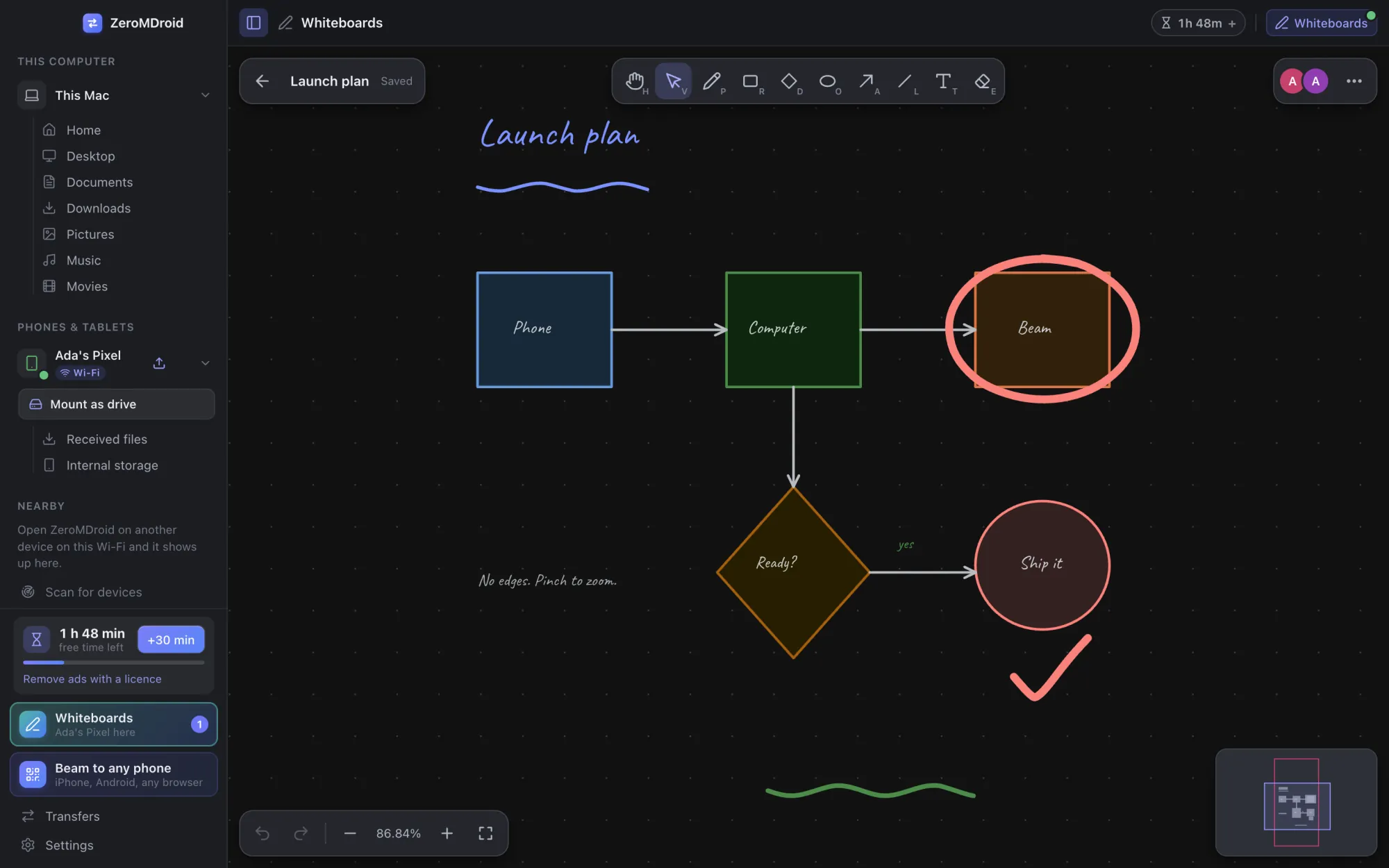Click the pink collaborator avatar A
Image resolution: width=1389 pixels, height=868 pixels.
tap(1292, 81)
